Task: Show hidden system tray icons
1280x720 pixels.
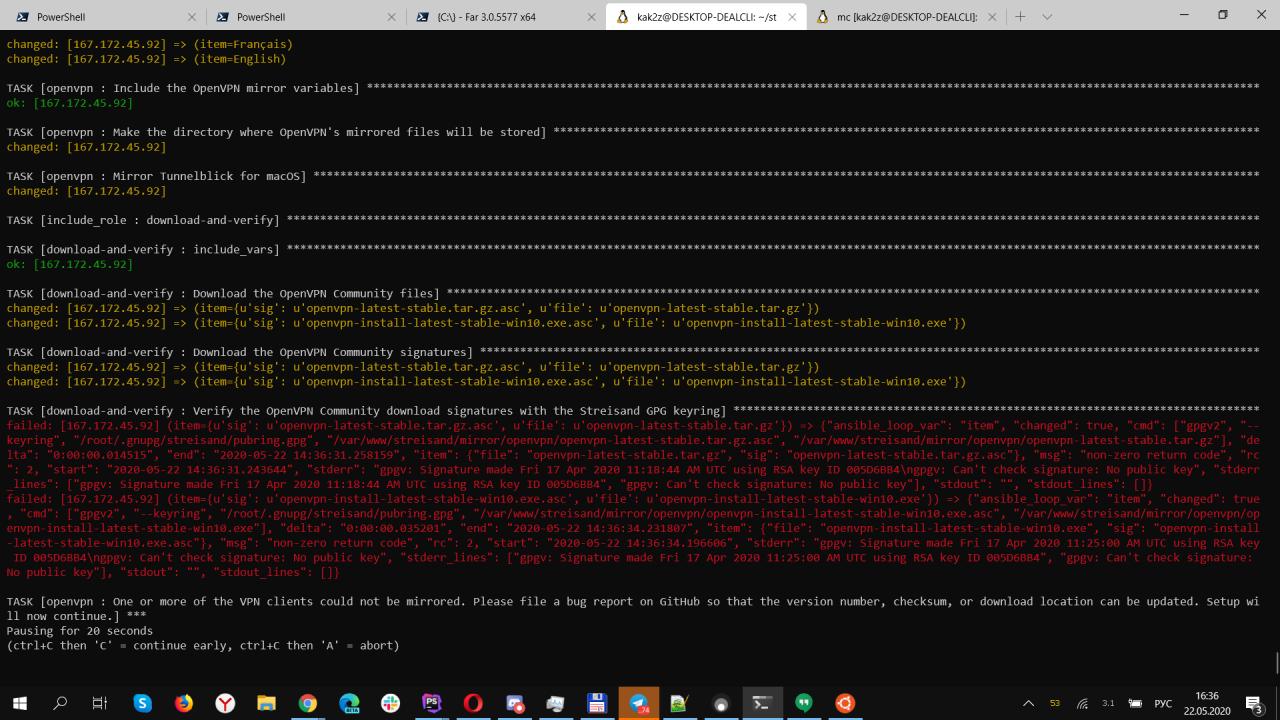Action: pos(1029,703)
